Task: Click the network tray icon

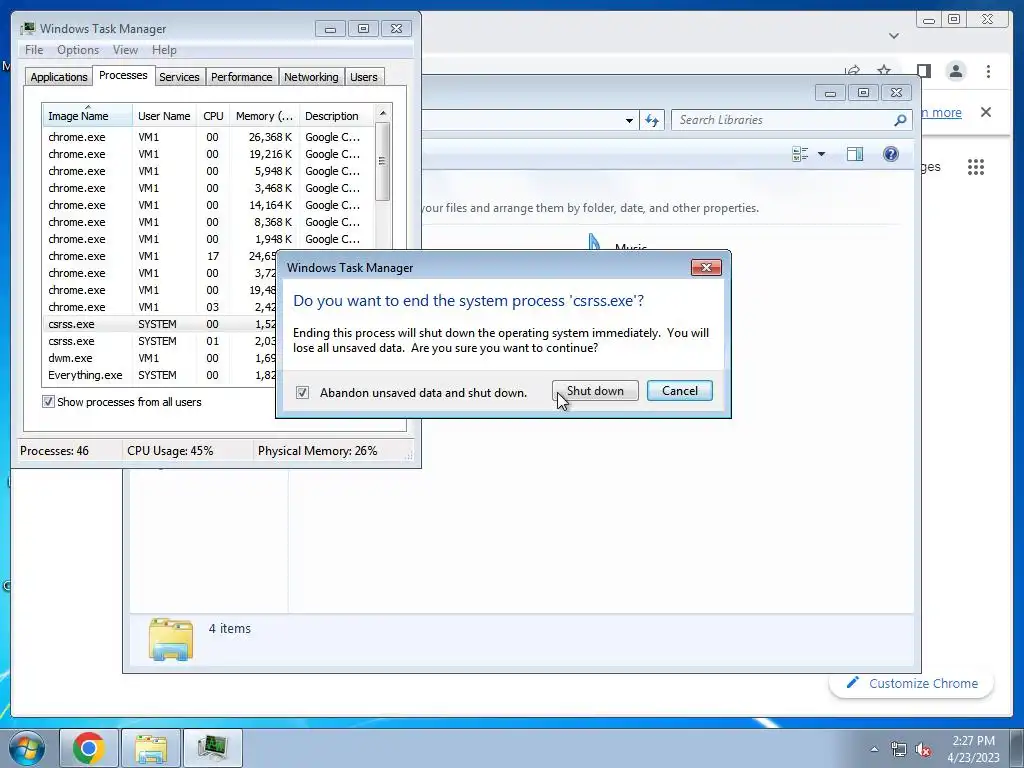Action: [x=899, y=750]
